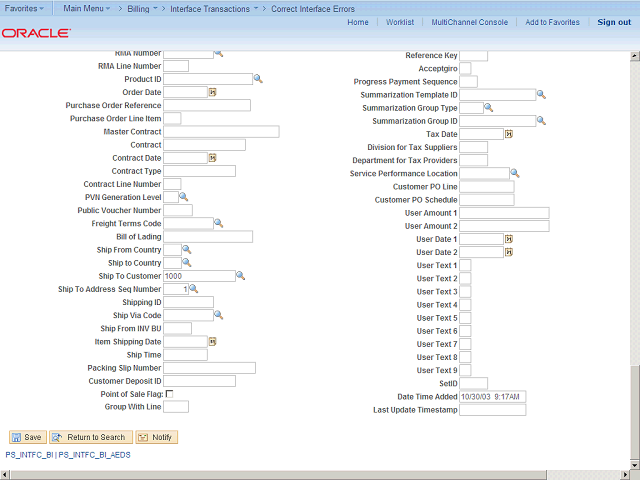Click the Customer PO Line field
This screenshot has height=480, width=640.
(x=487, y=187)
